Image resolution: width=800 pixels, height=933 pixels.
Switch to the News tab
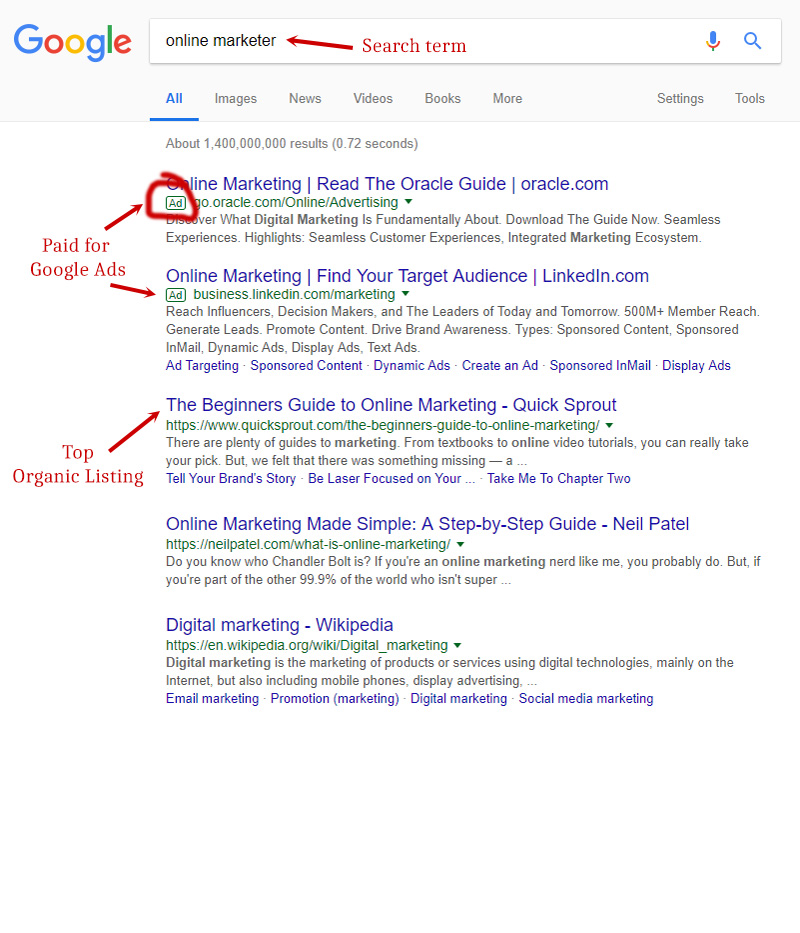click(305, 99)
